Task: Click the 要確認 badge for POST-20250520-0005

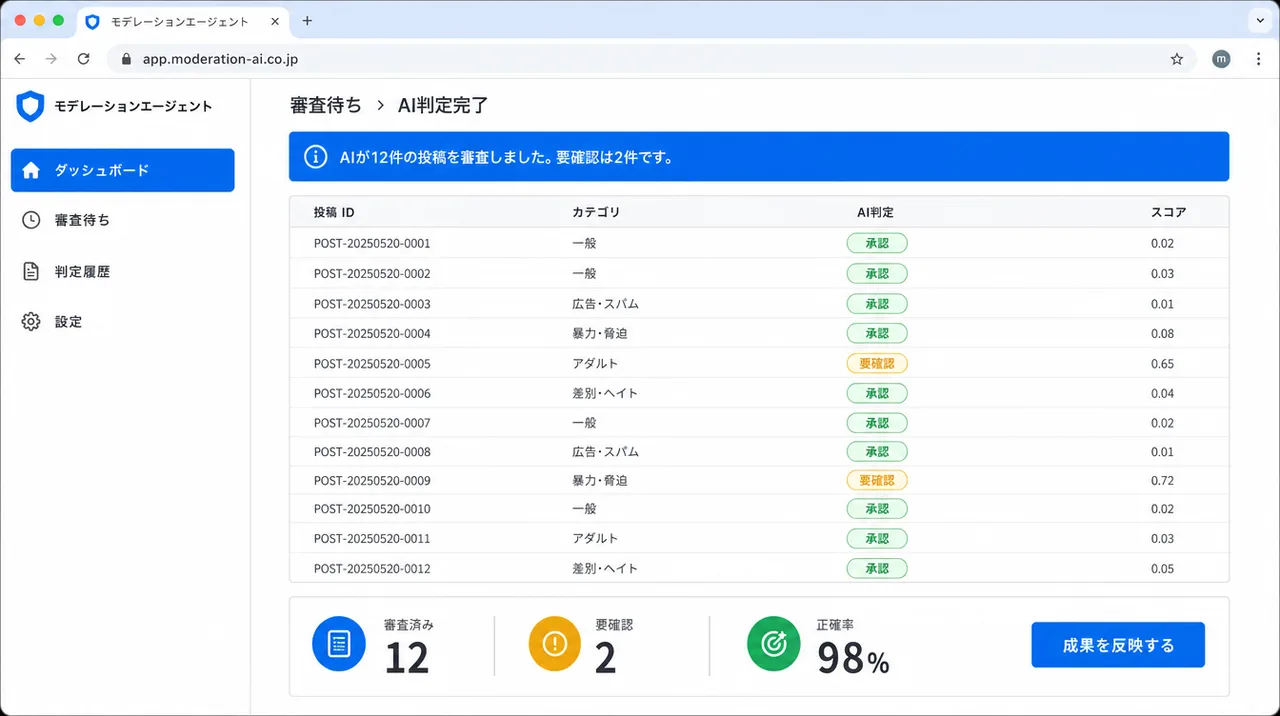Action: [x=877, y=363]
